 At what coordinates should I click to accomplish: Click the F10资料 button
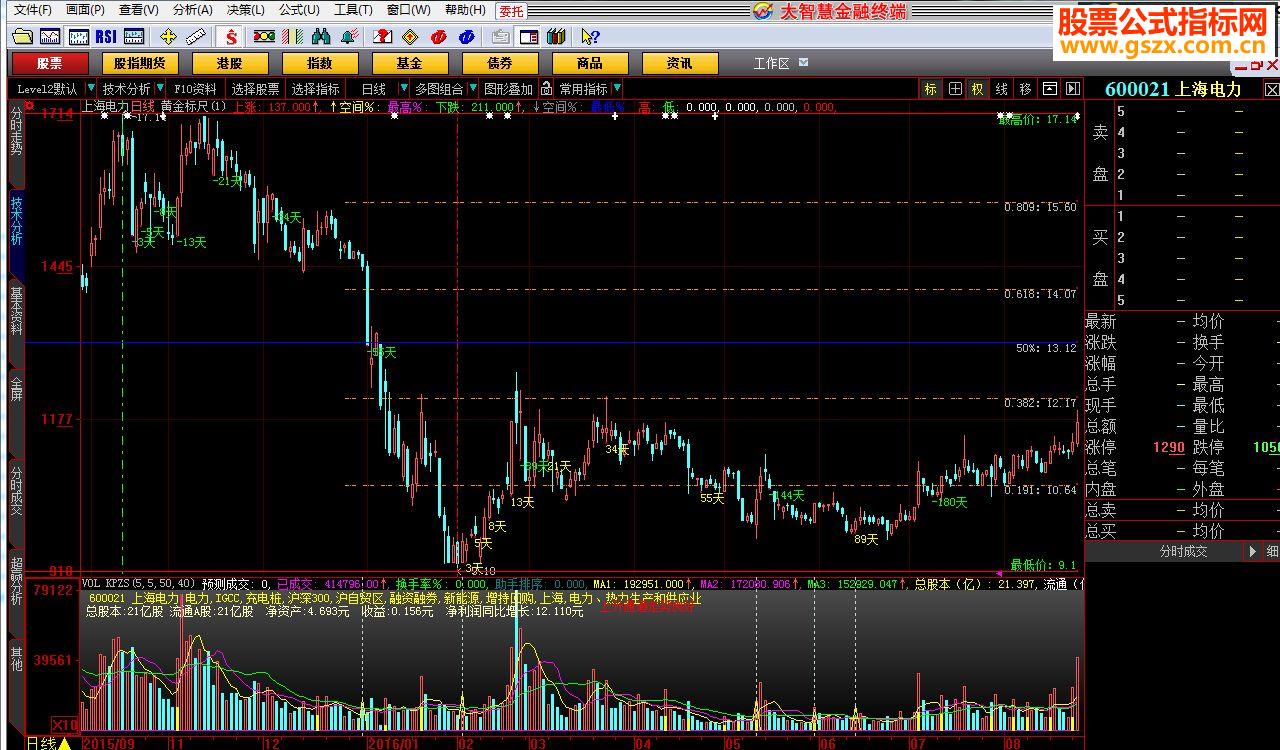(x=195, y=89)
